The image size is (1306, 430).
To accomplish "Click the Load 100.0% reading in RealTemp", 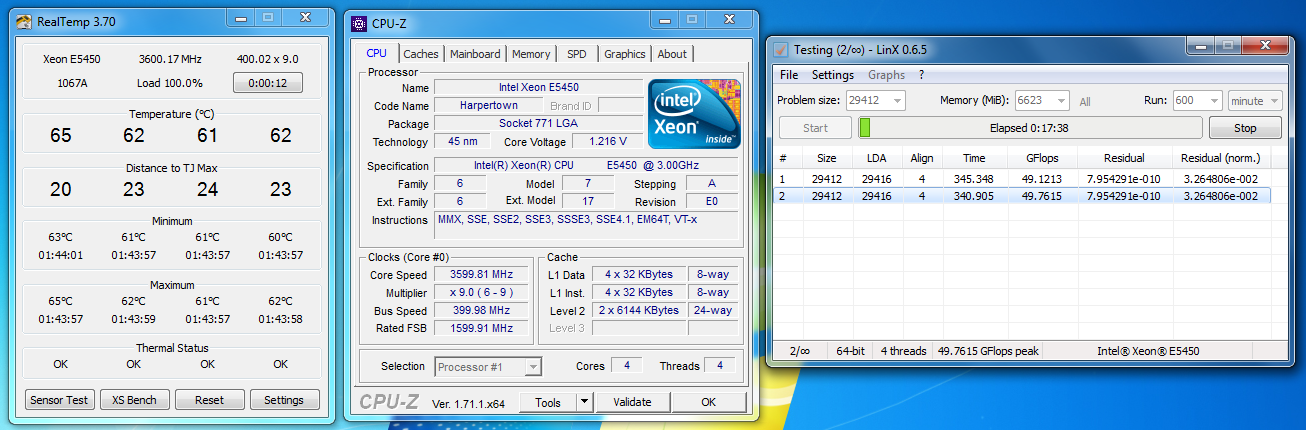I will click(x=169, y=83).
